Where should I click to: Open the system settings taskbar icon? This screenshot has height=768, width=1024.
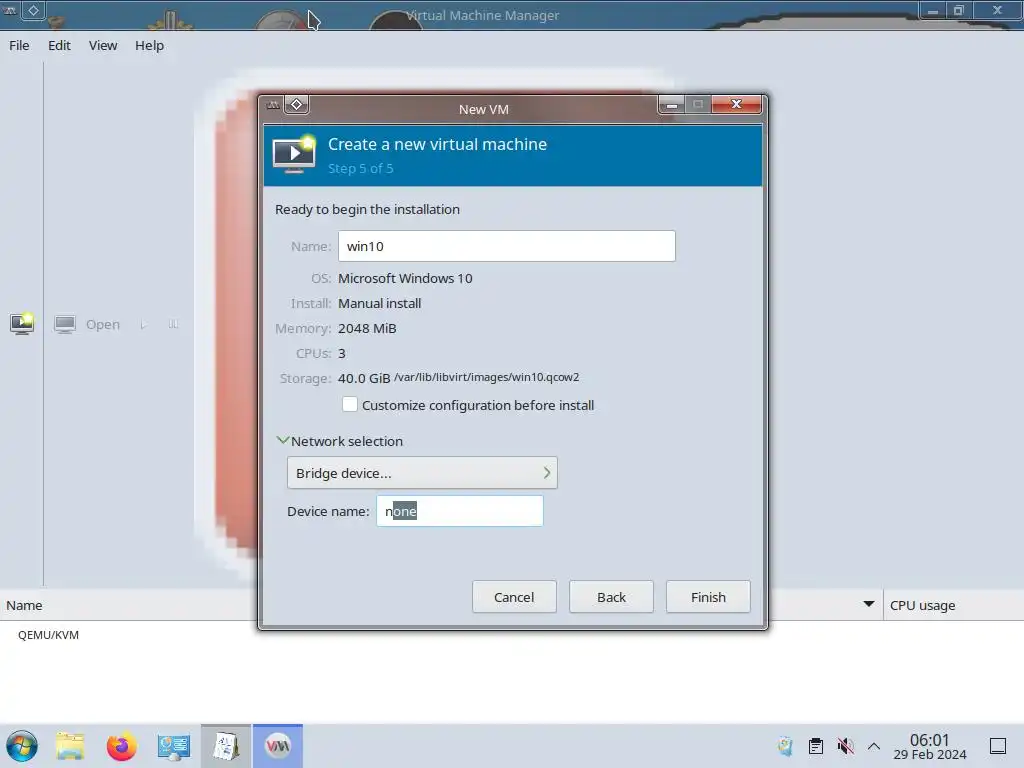tap(174, 746)
